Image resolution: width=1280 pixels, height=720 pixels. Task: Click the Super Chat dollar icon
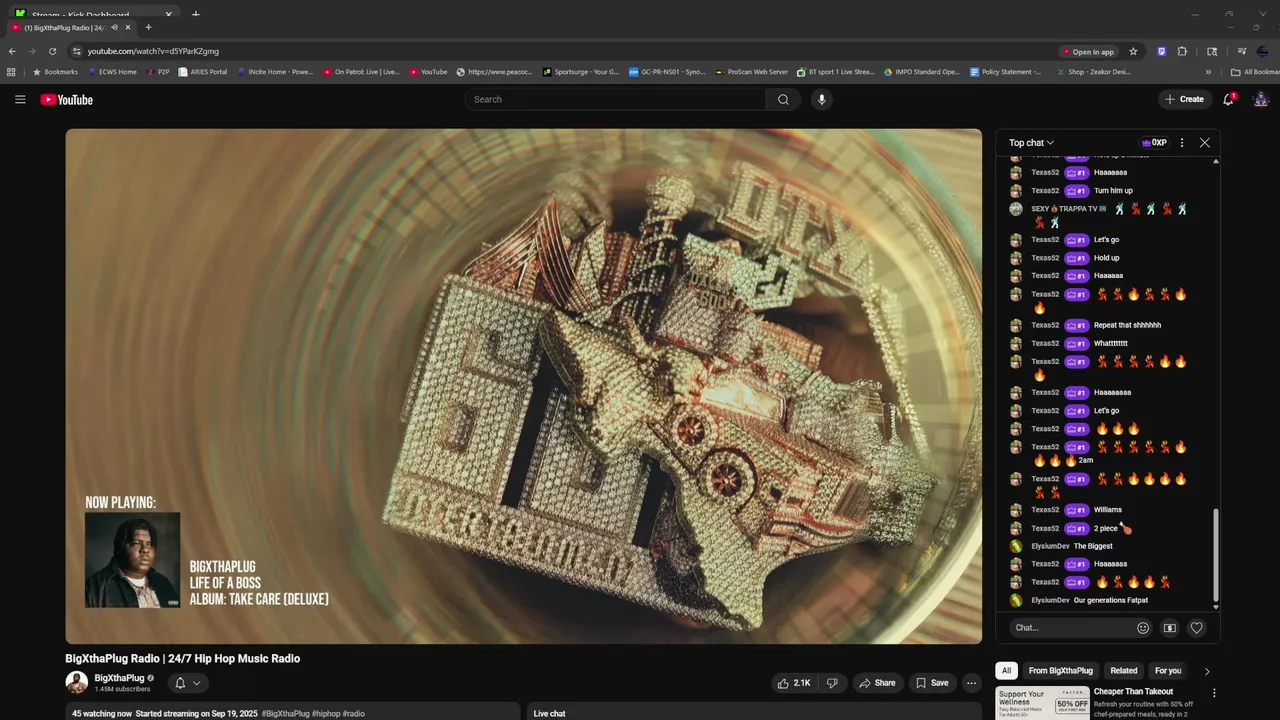pos(1170,628)
